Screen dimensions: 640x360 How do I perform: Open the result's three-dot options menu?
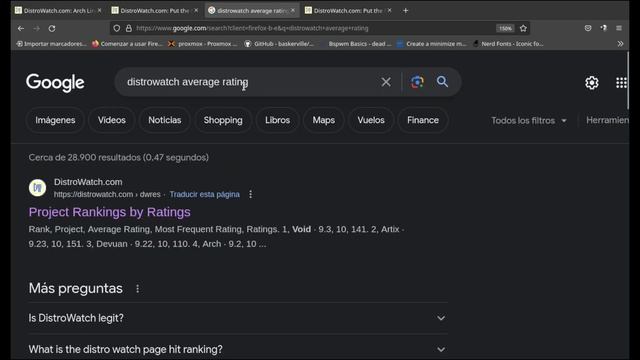coord(251,194)
